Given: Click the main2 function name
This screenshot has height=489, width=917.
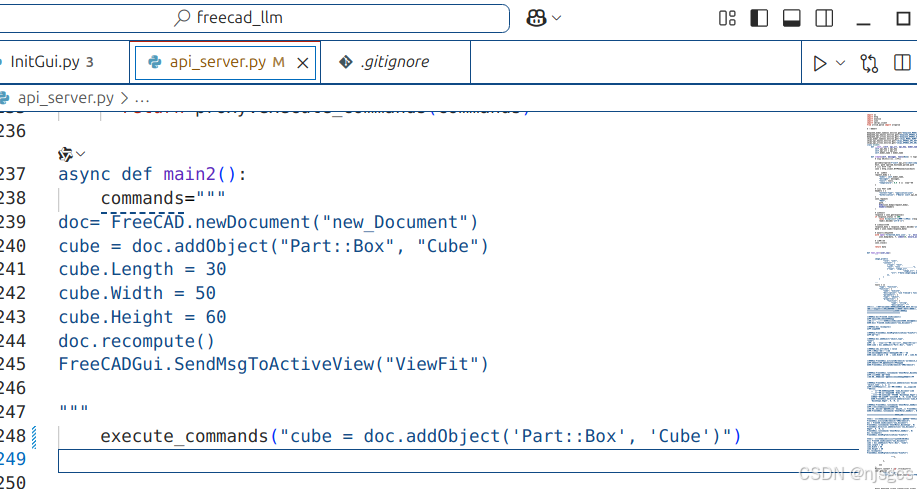Looking at the screenshot, I should [190, 174].
